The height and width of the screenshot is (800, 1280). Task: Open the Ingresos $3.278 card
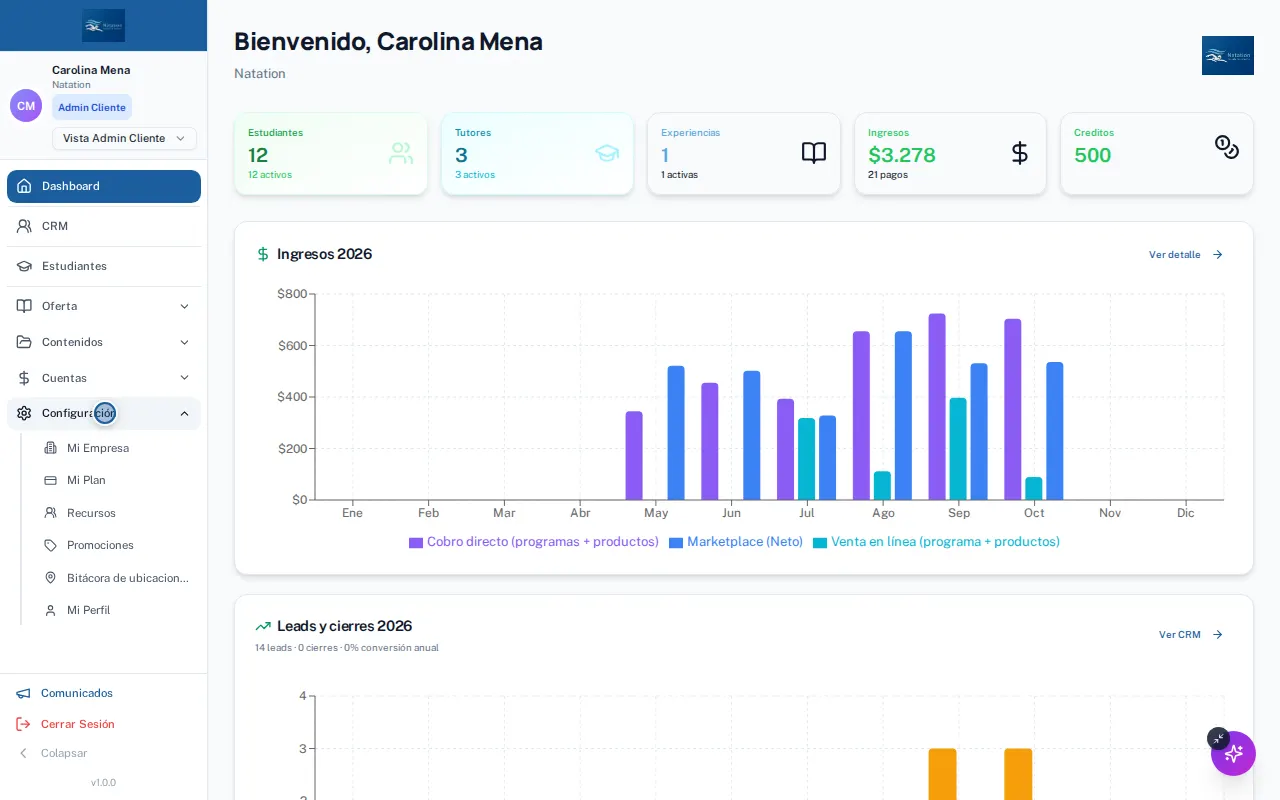[x=950, y=153]
